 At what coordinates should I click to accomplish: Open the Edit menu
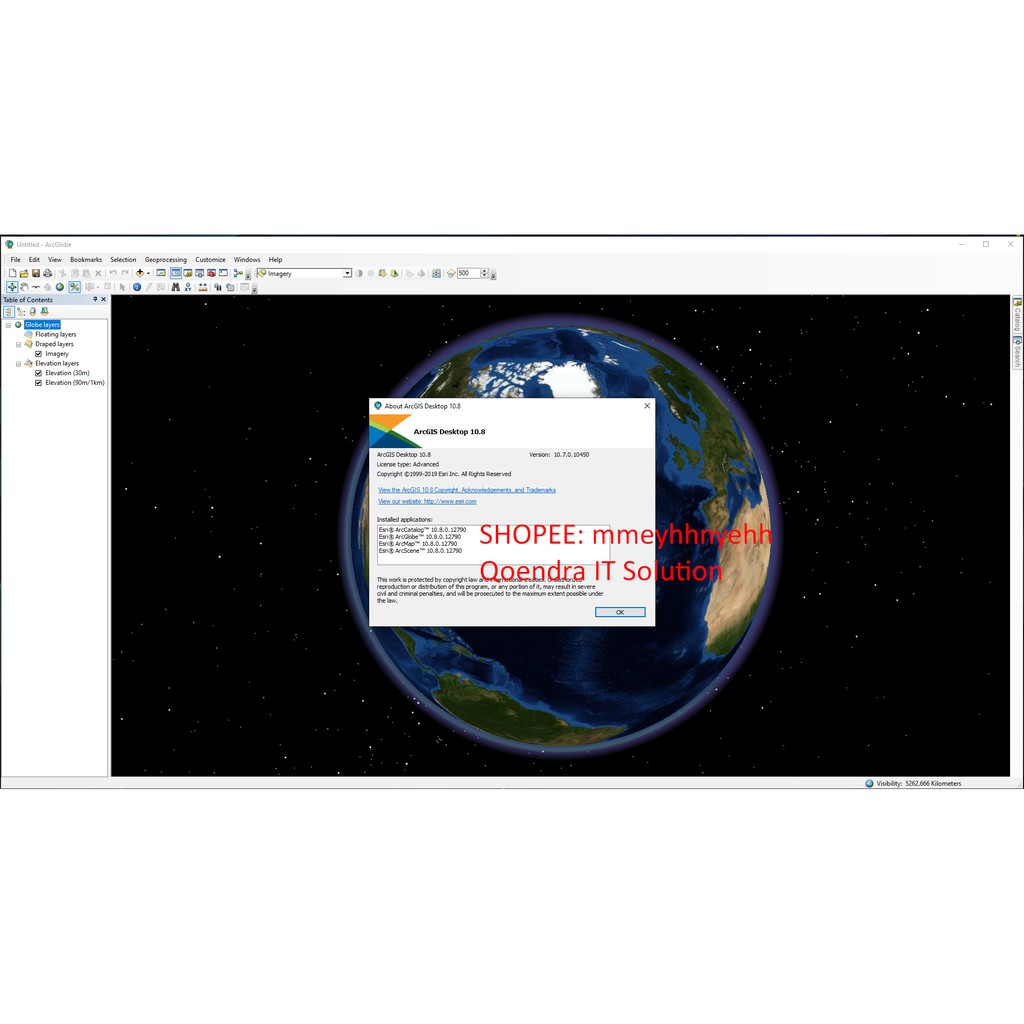point(34,259)
